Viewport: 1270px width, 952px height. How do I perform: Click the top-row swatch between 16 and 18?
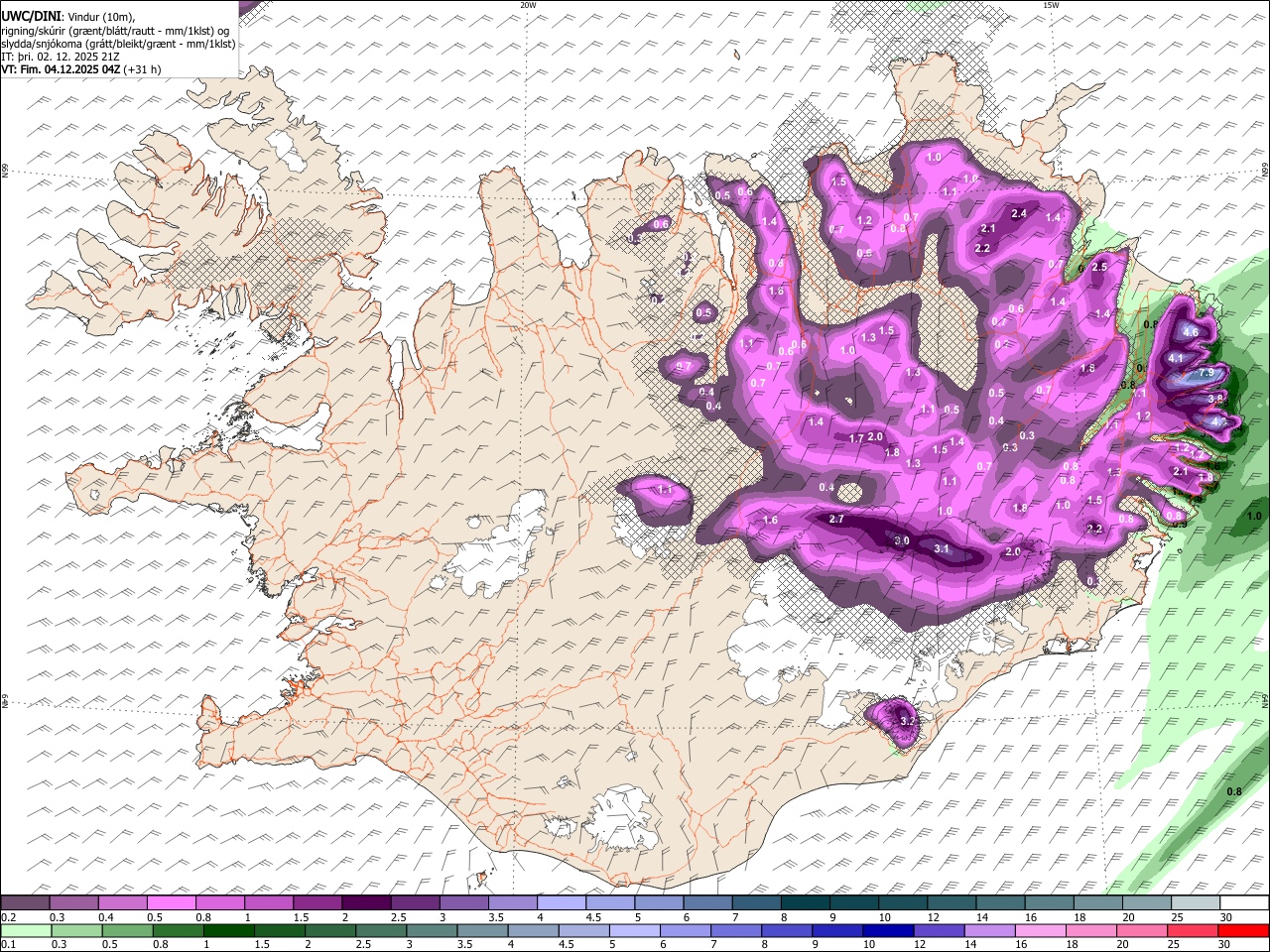point(1049,903)
